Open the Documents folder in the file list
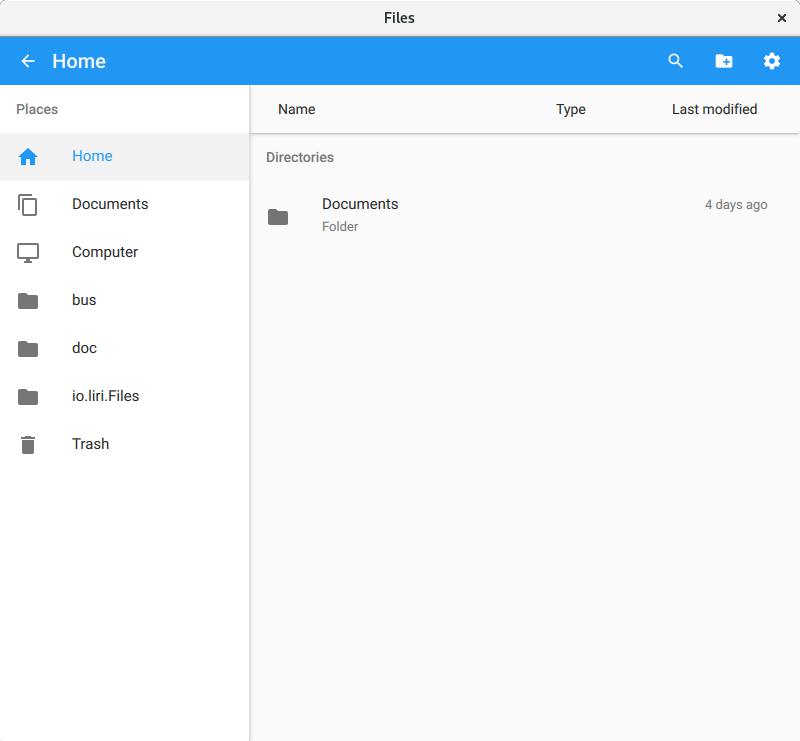 [360, 214]
